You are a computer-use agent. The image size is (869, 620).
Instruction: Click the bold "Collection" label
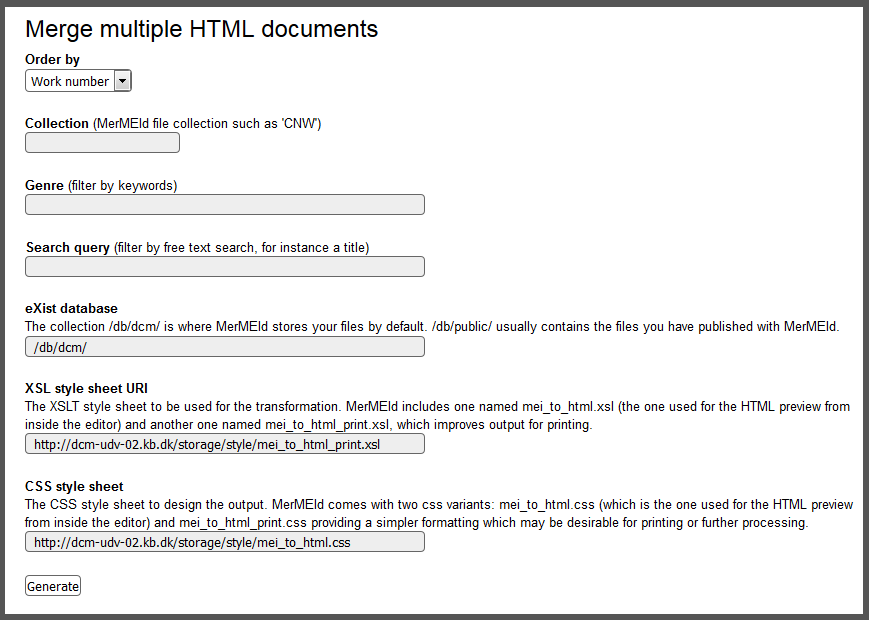point(57,124)
